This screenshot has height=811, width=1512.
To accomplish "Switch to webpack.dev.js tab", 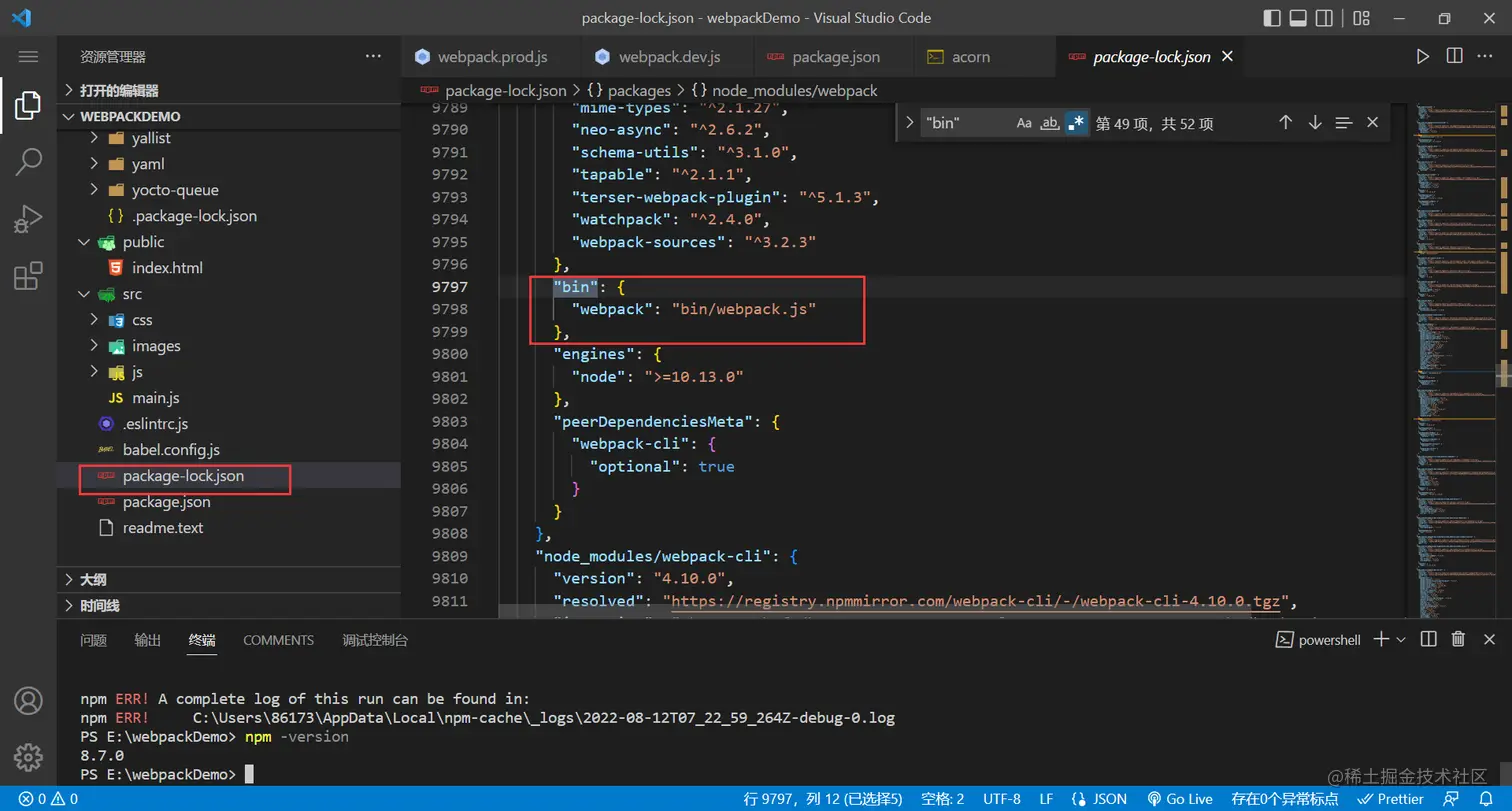I will (x=670, y=57).
